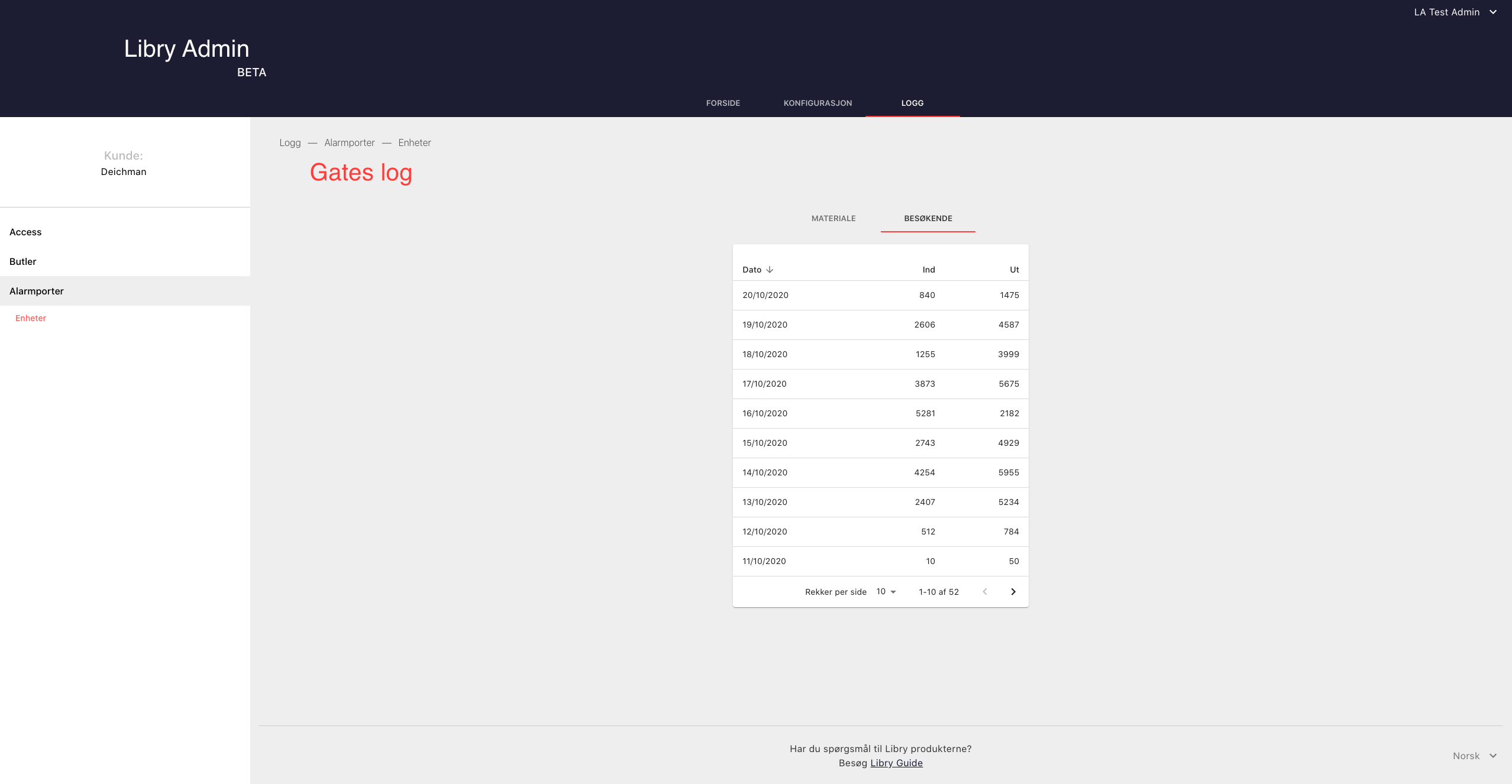Screen dimensions: 1512x784
Task: Open the Access sidebar item
Action: click(x=25, y=232)
